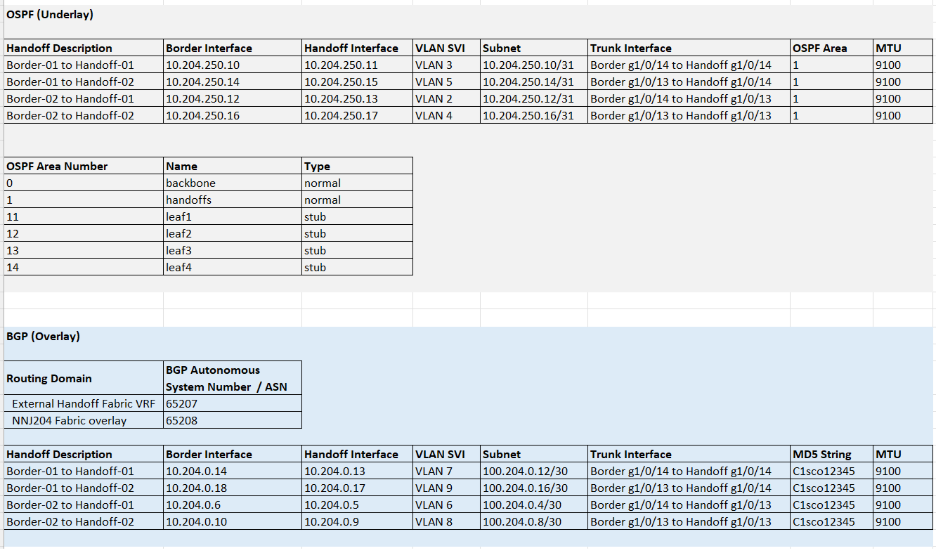The image size is (936, 549).
Task: Click the 'NNJ204 Fabric overlay' cell
Action: click(84, 421)
